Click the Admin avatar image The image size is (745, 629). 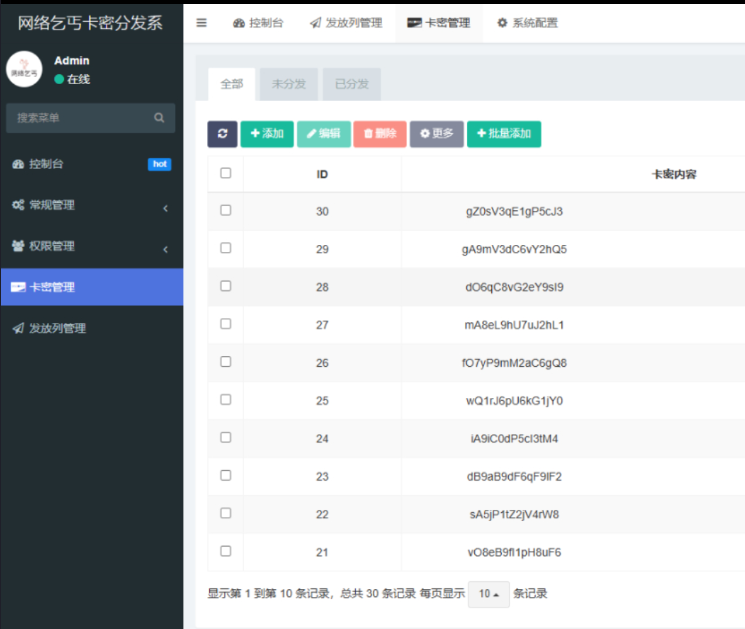[24, 70]
